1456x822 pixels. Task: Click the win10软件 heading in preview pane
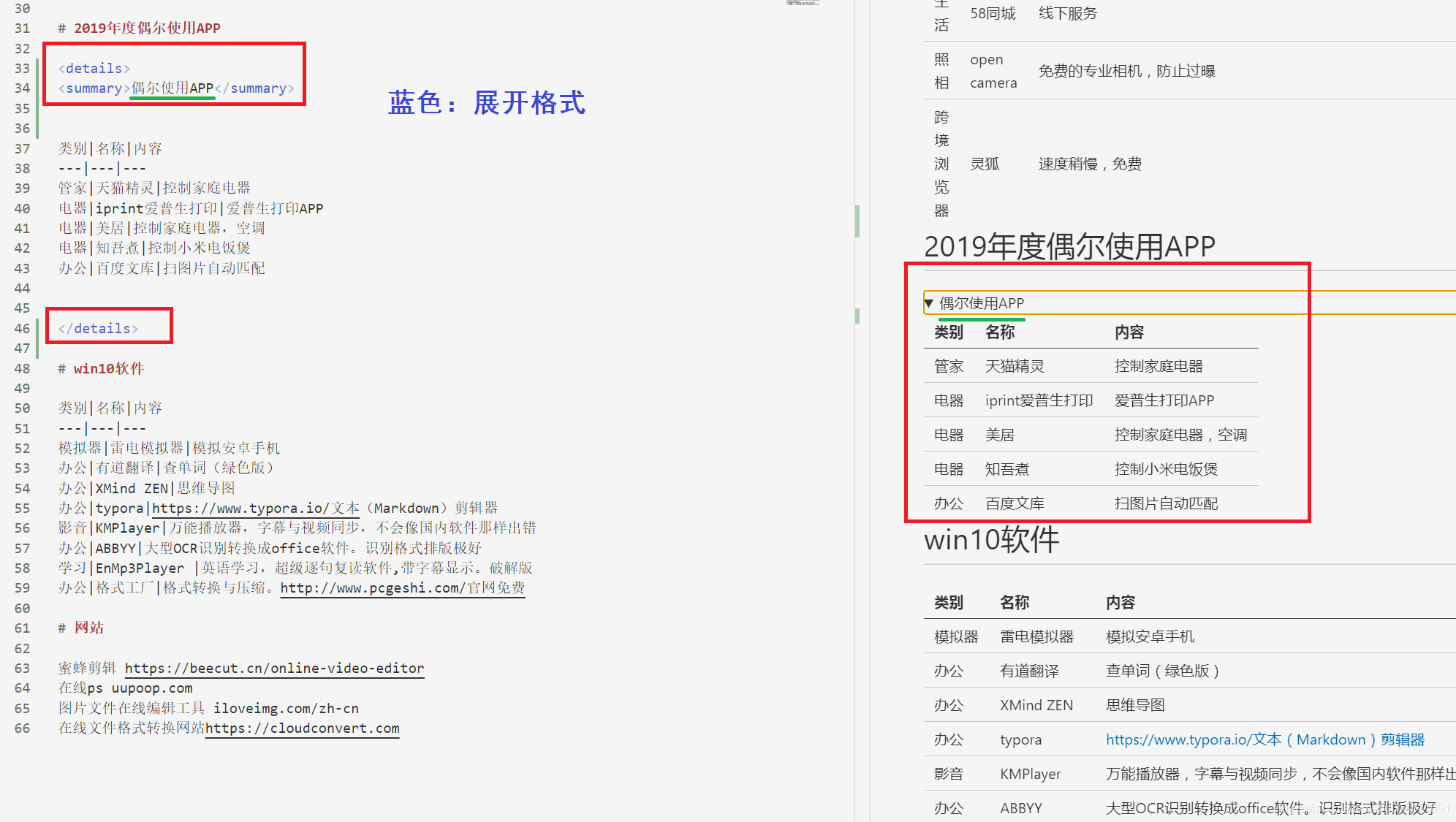pyautogui.click(x=991, y=541)
